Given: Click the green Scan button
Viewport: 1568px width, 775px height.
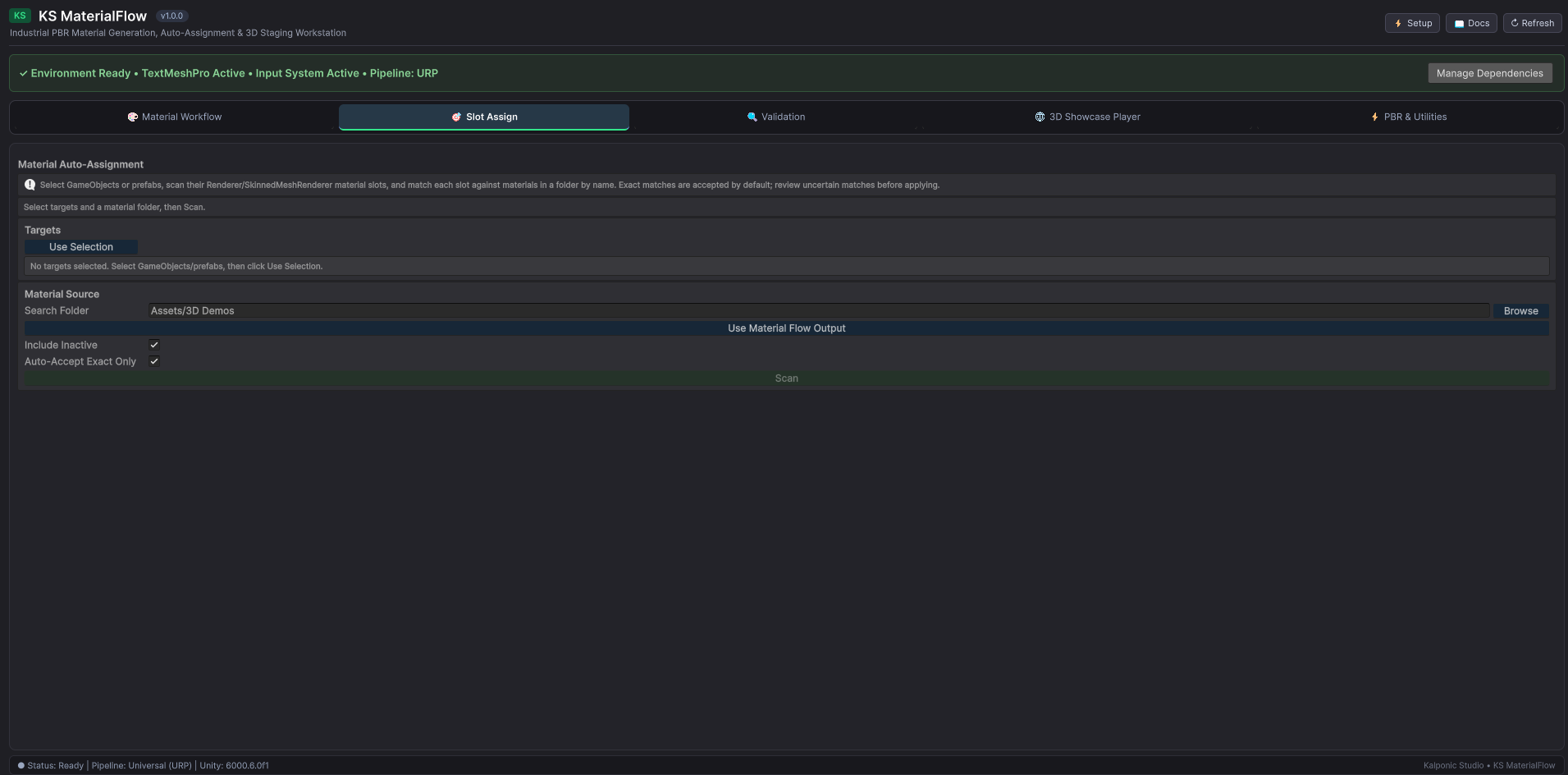Looking at the screenshot, I should (x=786, y=378).
